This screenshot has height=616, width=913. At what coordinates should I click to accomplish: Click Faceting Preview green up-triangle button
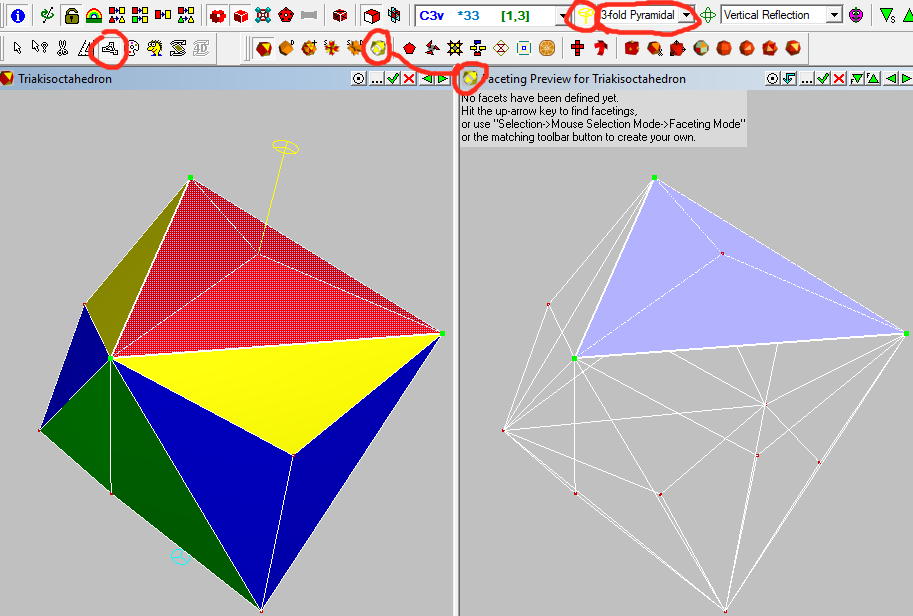pyautogui.click(x=873, y=79)
